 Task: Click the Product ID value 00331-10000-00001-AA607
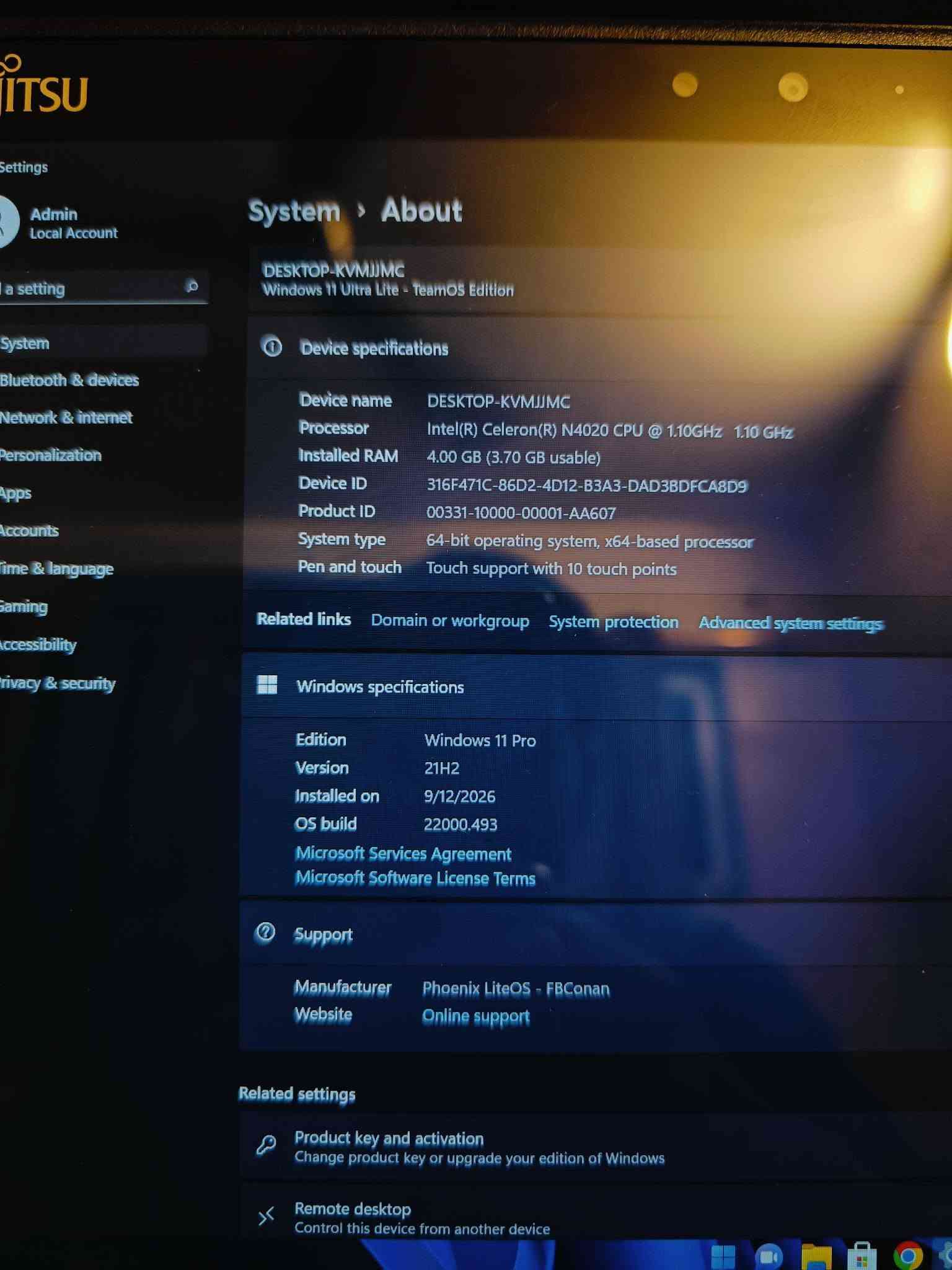coord(521,513)
